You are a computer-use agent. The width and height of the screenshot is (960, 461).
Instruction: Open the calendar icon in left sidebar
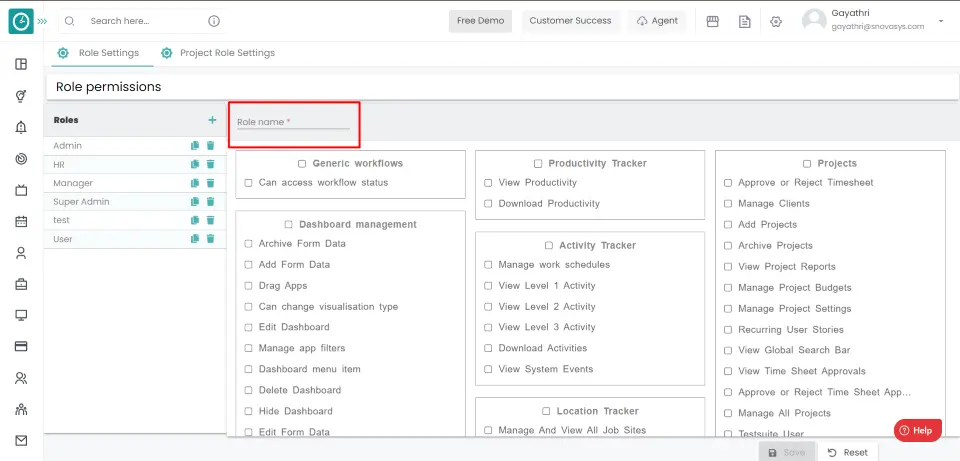tap(21, 221)
